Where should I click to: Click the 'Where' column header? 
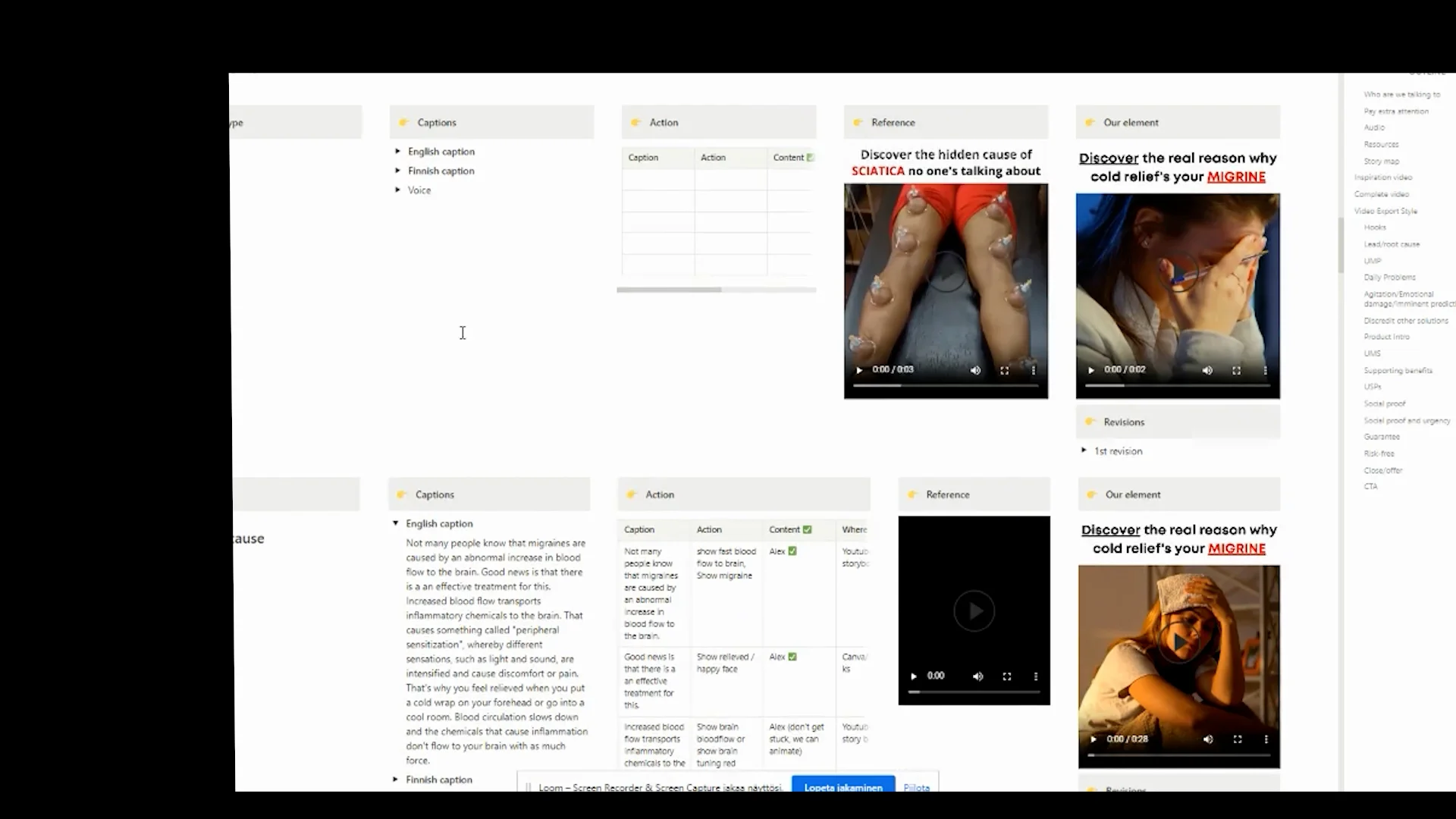tap(854, 529)
